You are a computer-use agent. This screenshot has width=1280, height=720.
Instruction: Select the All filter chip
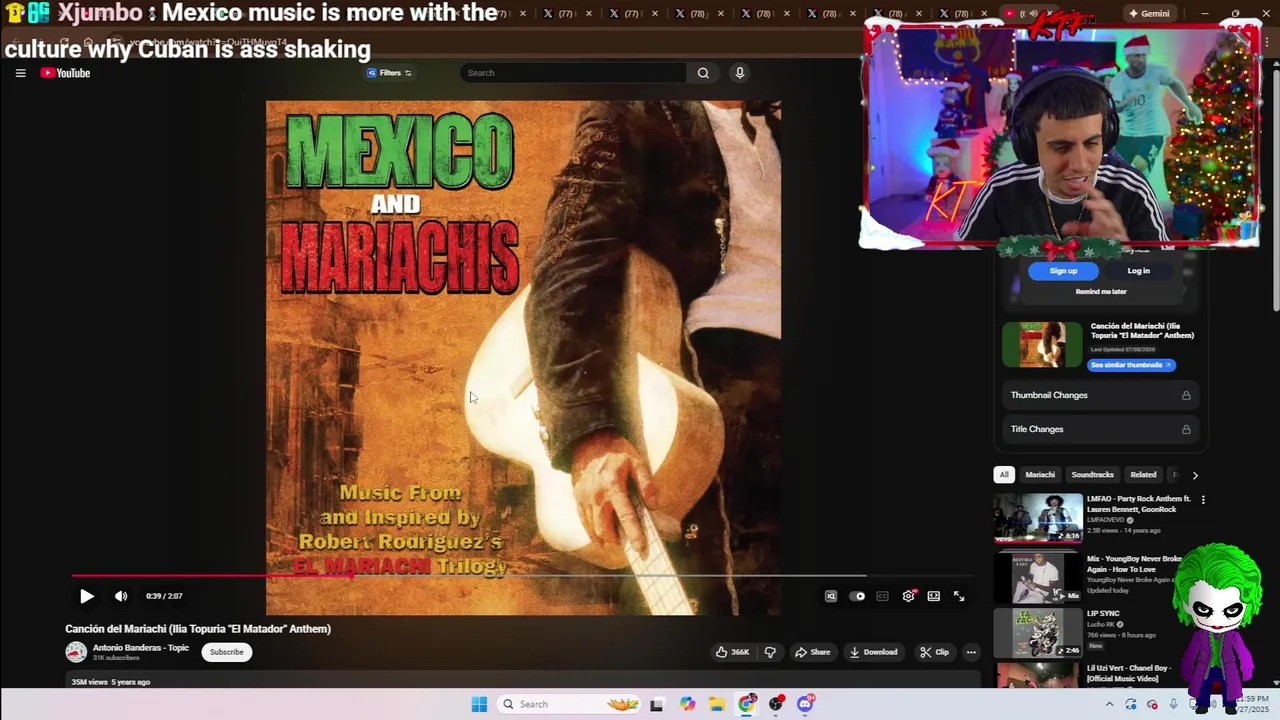1004,475
